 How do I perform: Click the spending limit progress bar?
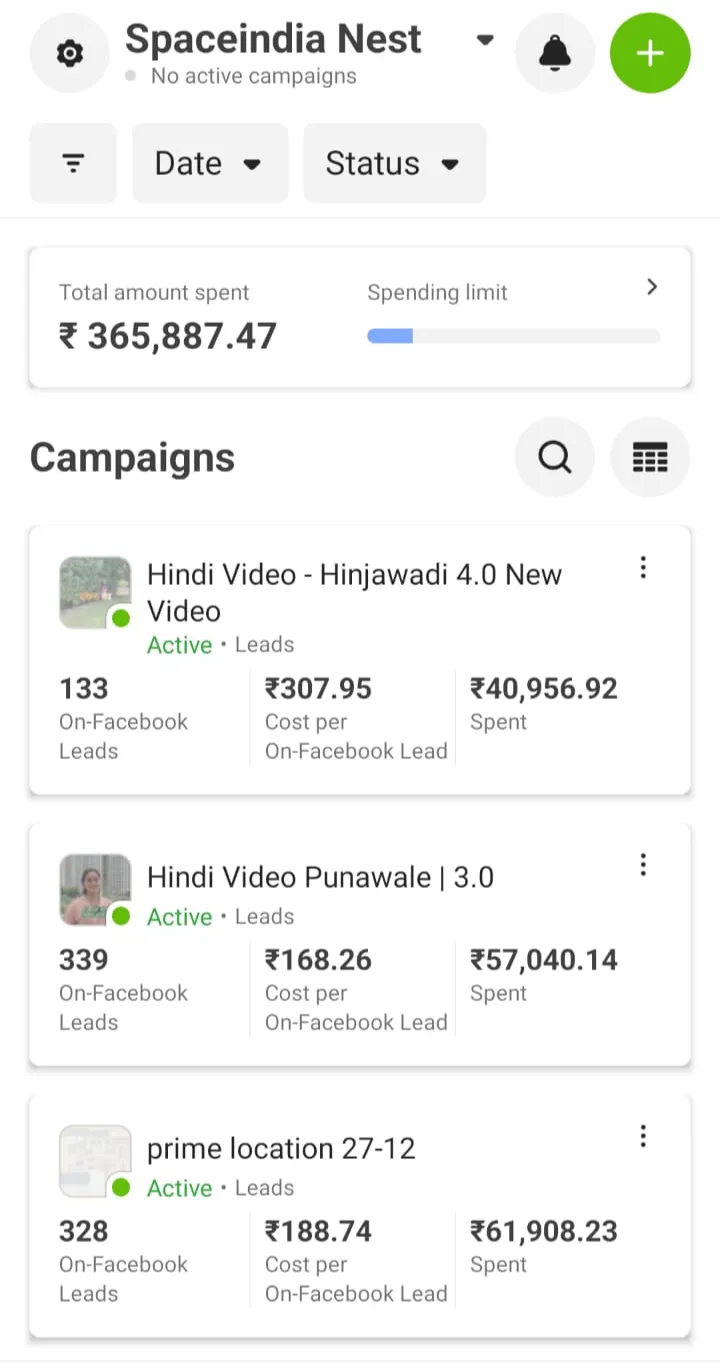(x=513, y=336)
